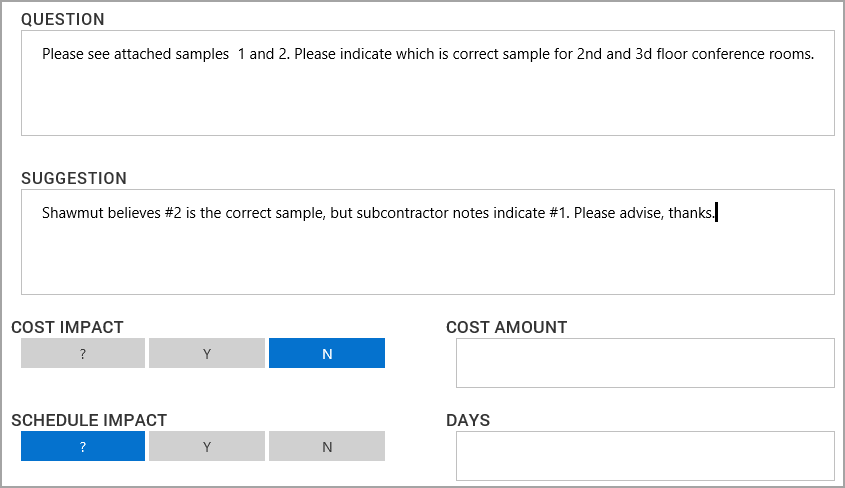Click the SUGGESTION section label
Screen dimensions: 845x488
(74, 178)
